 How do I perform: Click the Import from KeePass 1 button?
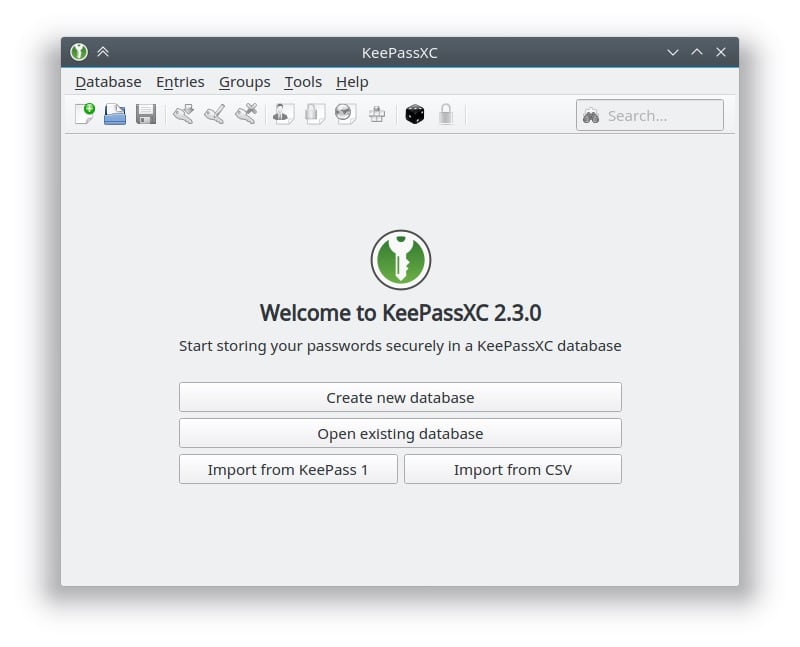point(288,469)
